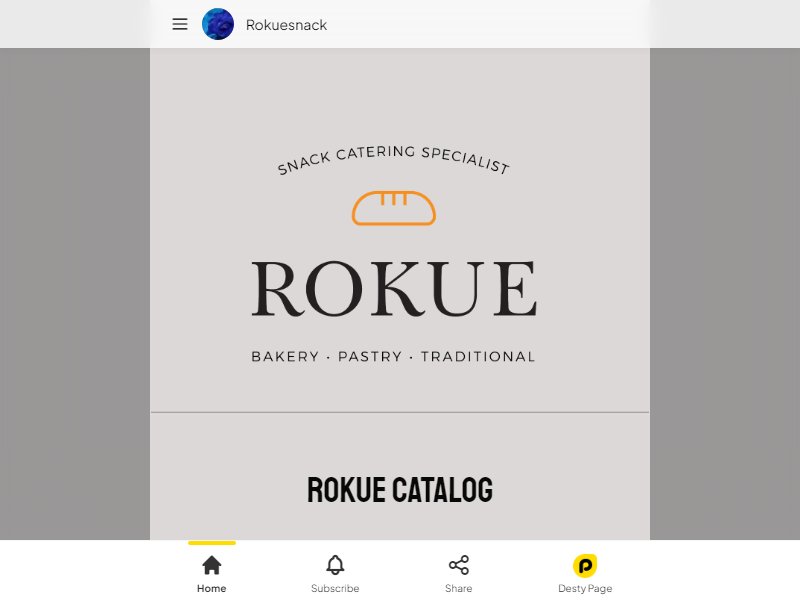Select the Subscribe label
This screenshot has height=600, width=800.
click(335, 588)
